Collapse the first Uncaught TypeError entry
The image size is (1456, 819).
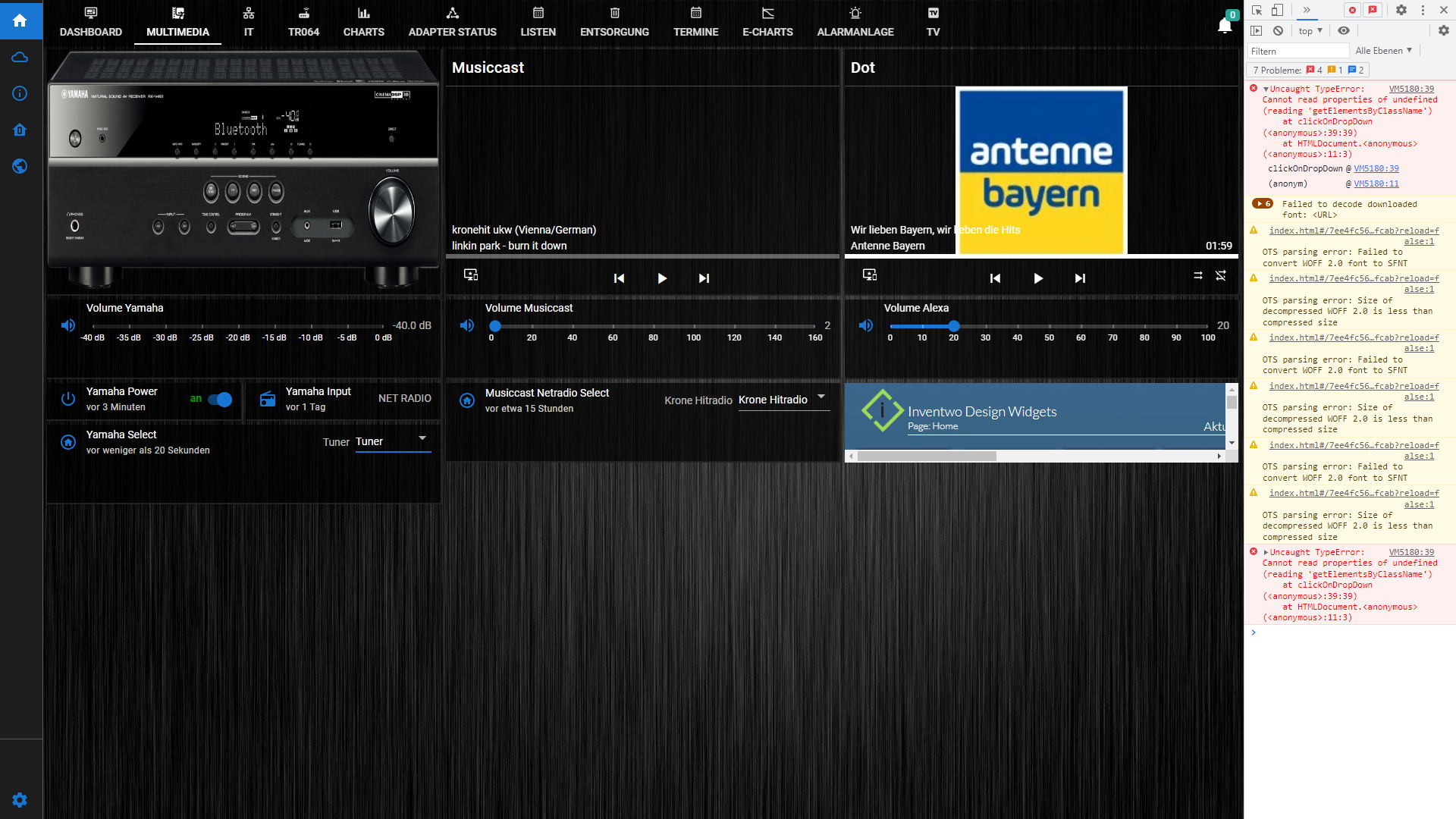point(1266,89)
